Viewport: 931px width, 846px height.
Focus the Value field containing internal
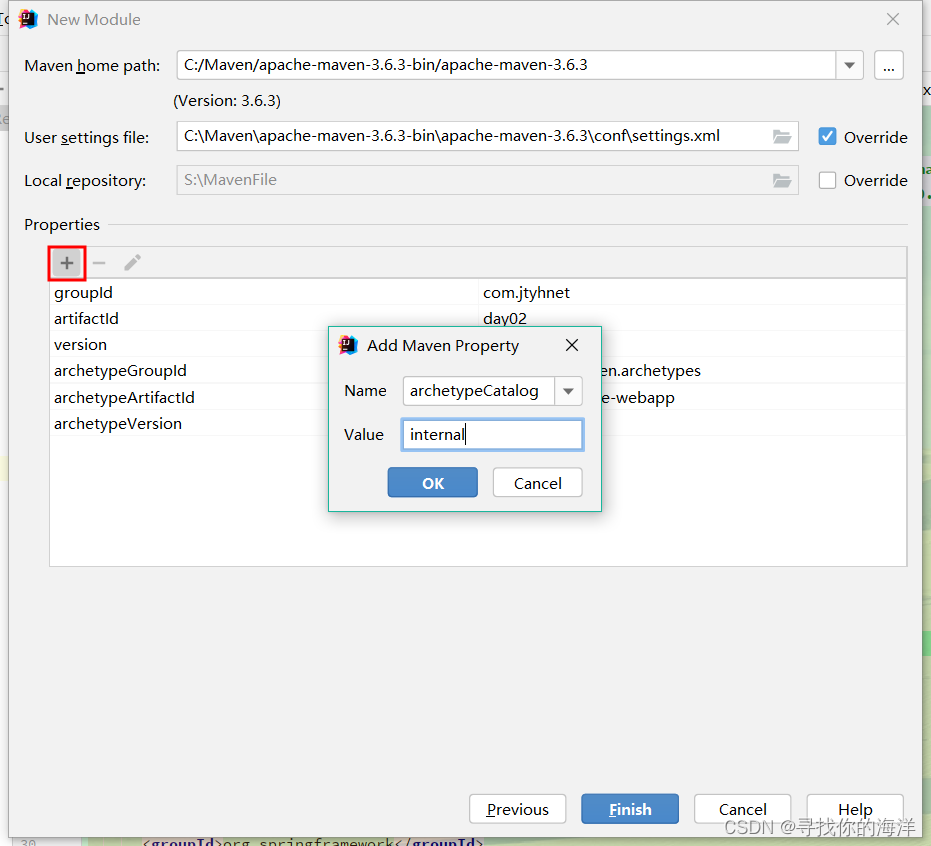pos(492,435)
